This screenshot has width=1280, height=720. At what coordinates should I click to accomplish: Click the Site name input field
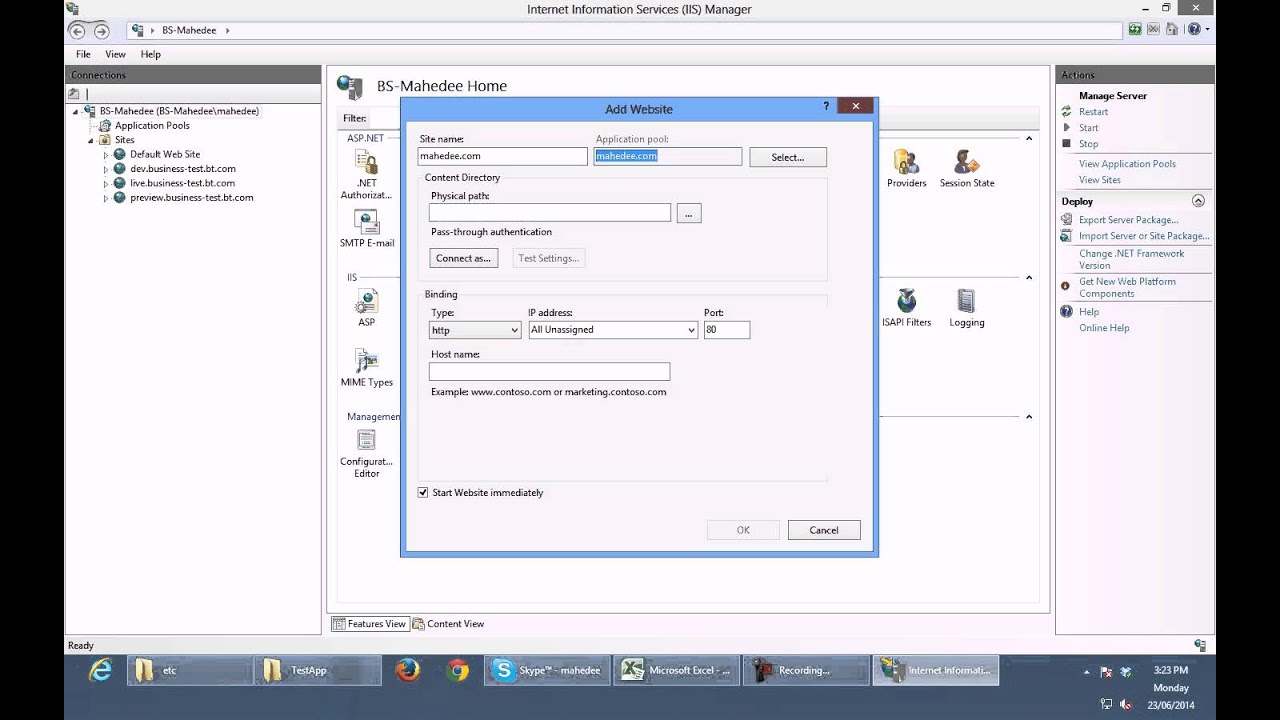(502, 156)
